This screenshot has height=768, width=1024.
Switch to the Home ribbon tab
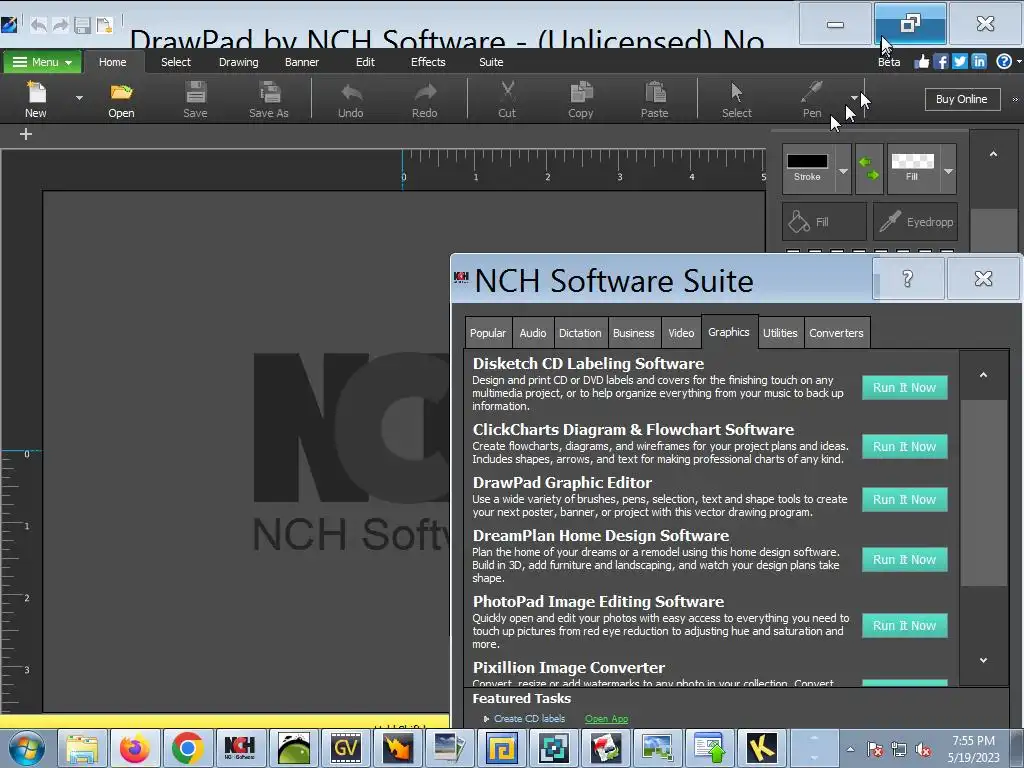(112, 62)
